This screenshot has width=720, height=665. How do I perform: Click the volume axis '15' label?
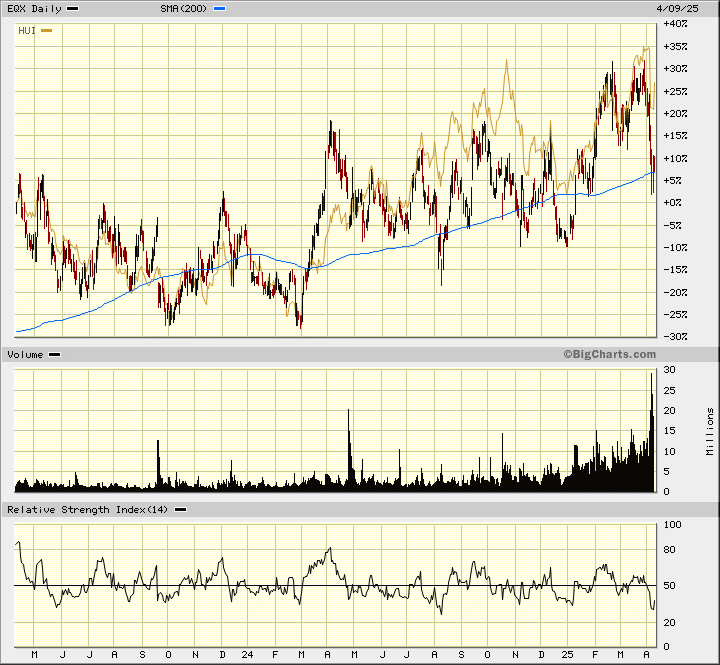tap(669, 431)
